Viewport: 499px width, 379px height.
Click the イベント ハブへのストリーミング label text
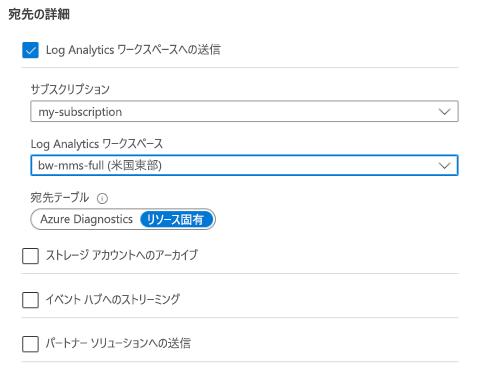click(x=112, y=299)
